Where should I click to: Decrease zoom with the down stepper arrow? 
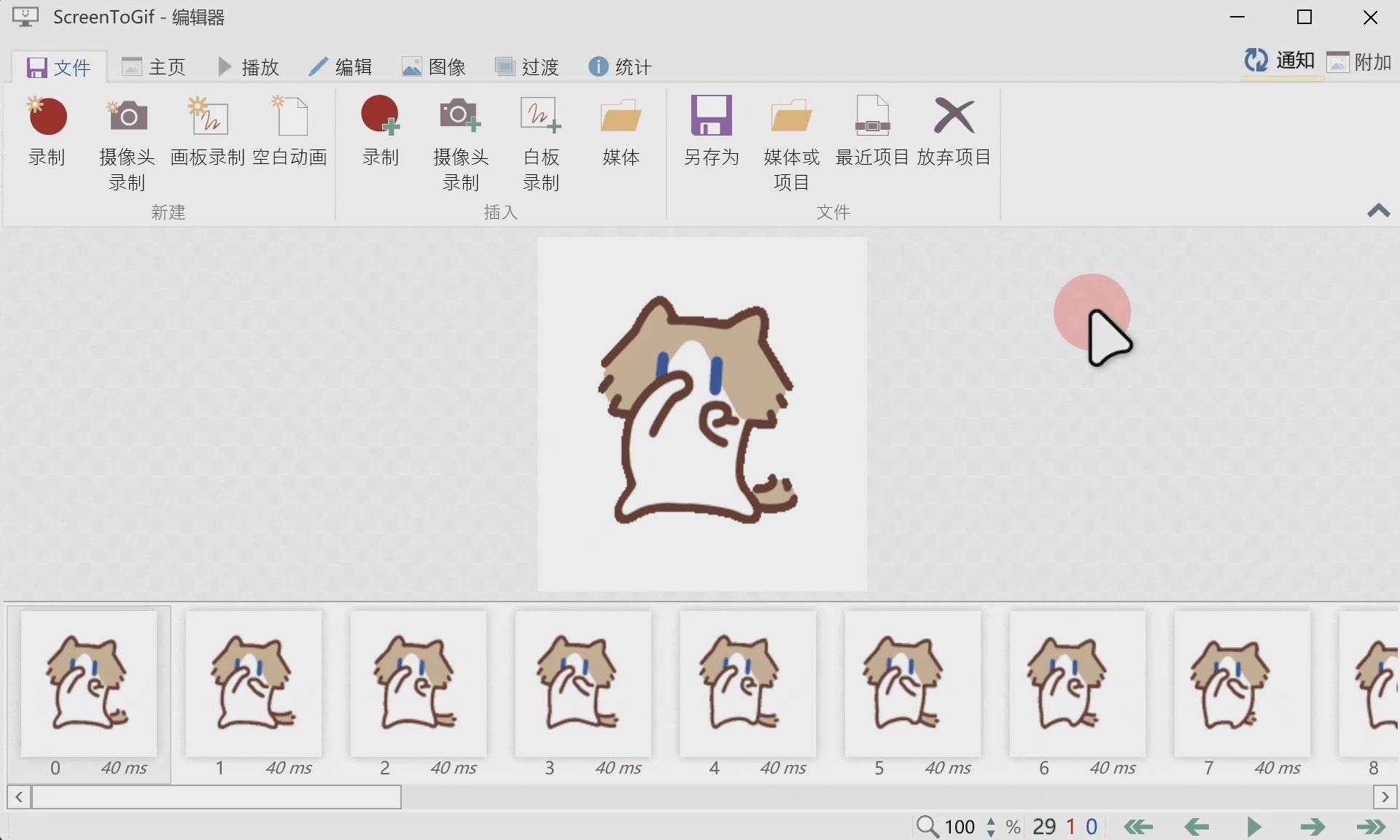[991, 833]
